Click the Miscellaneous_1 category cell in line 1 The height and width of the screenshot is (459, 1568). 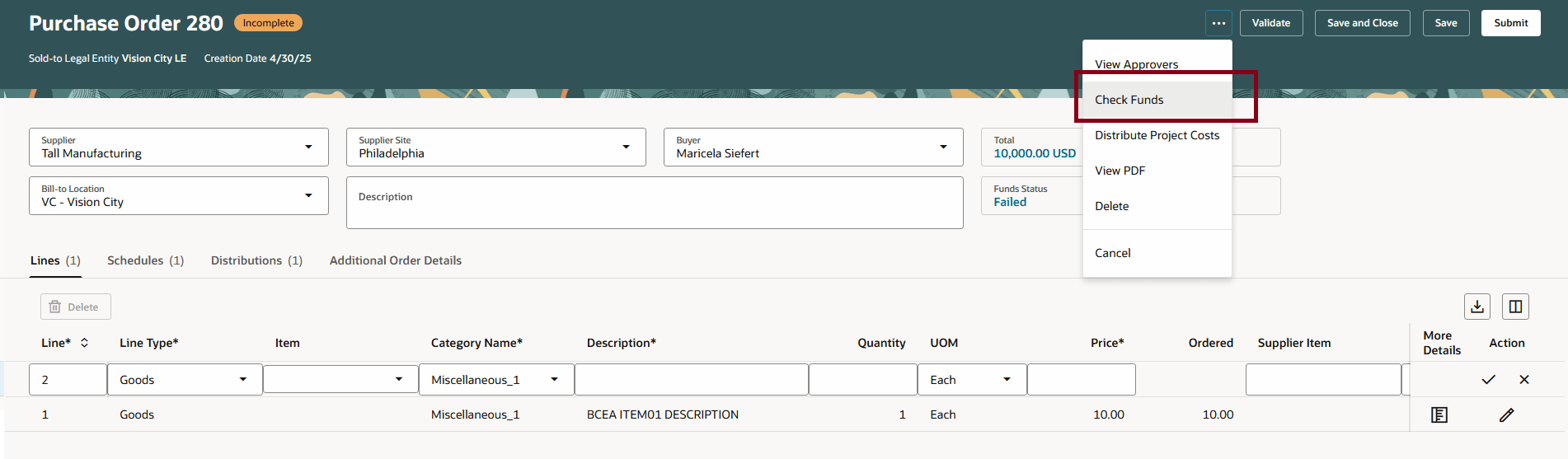pyautogui.click(x=476, y=415)
